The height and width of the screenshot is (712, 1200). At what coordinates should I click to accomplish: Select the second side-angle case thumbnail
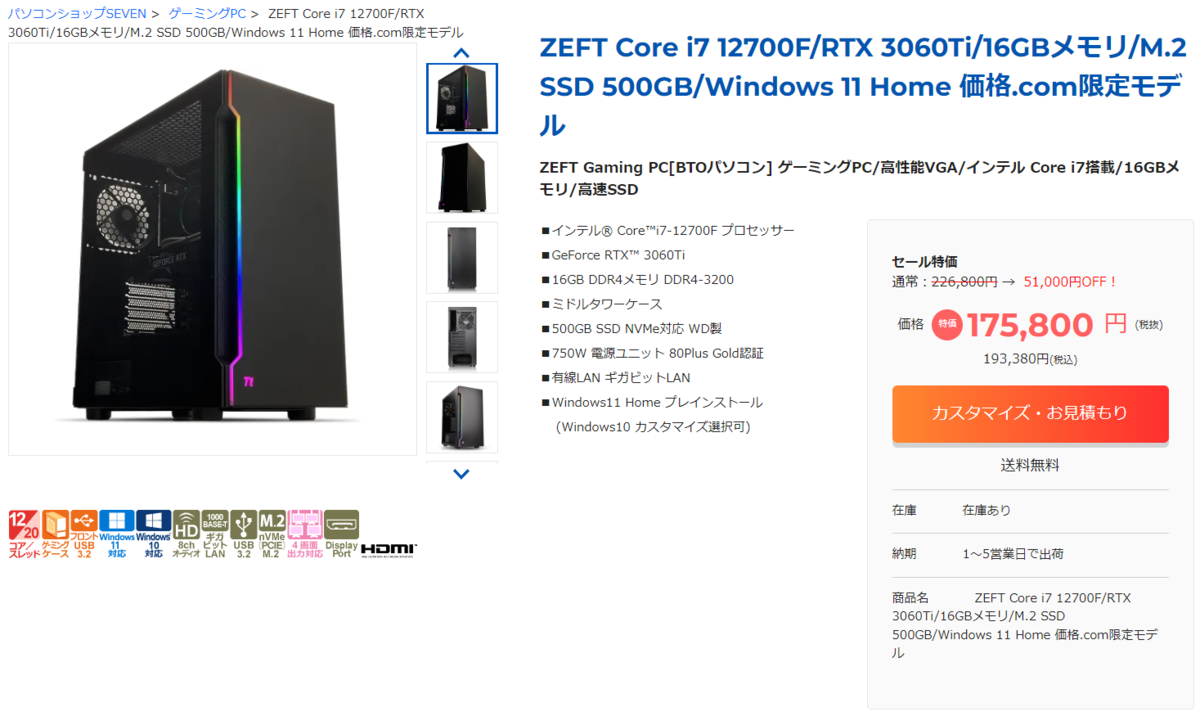pyautogui.click(x=462, y=177)
